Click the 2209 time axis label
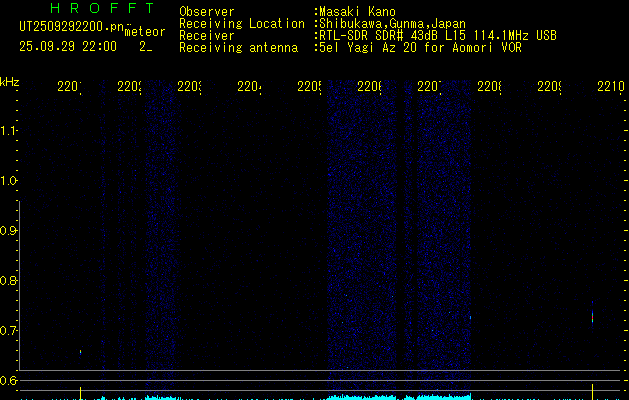Viewport: 629px width, 400px height. (x=549, y=86)
